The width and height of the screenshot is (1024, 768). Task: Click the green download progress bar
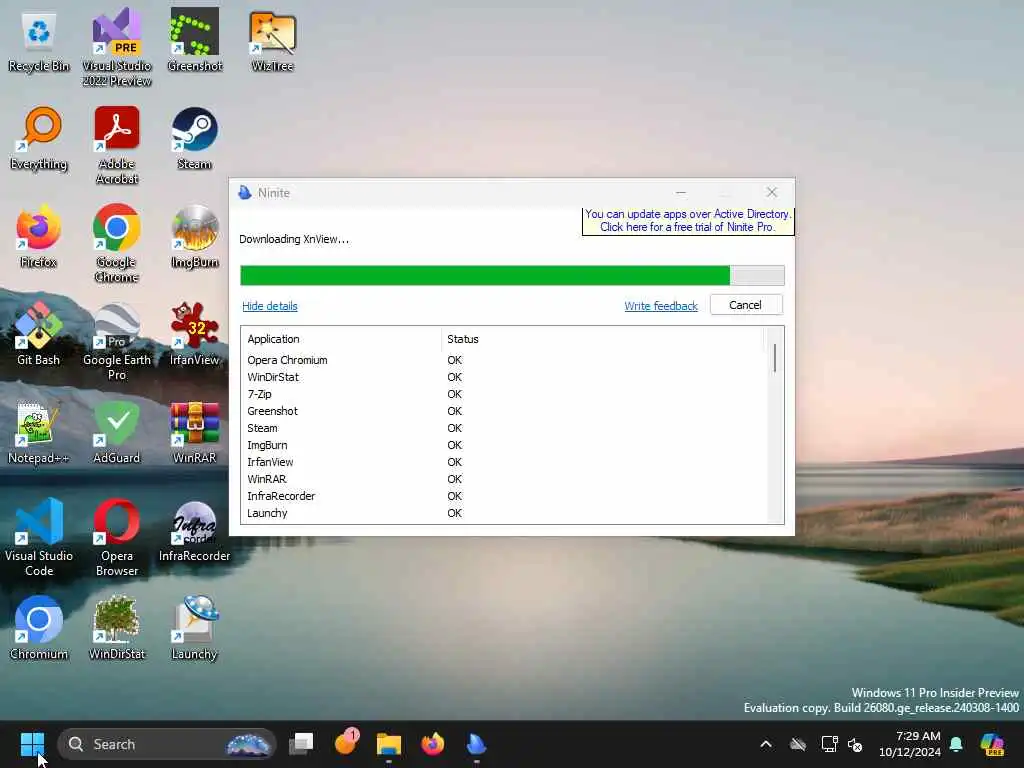(512, 276)
